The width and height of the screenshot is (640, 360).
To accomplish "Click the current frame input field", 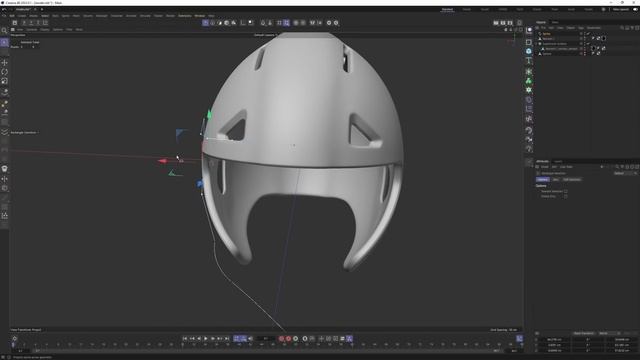I will point(266,338).
